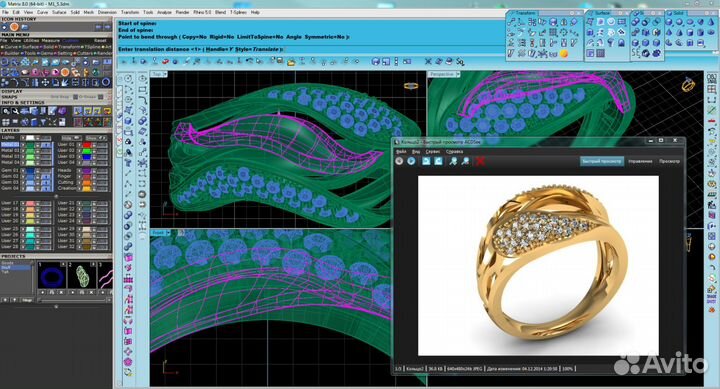This screenshot has width=720, height=389.
Task: Click the Solid category link in Main Menu
Action: click(49, 47)
